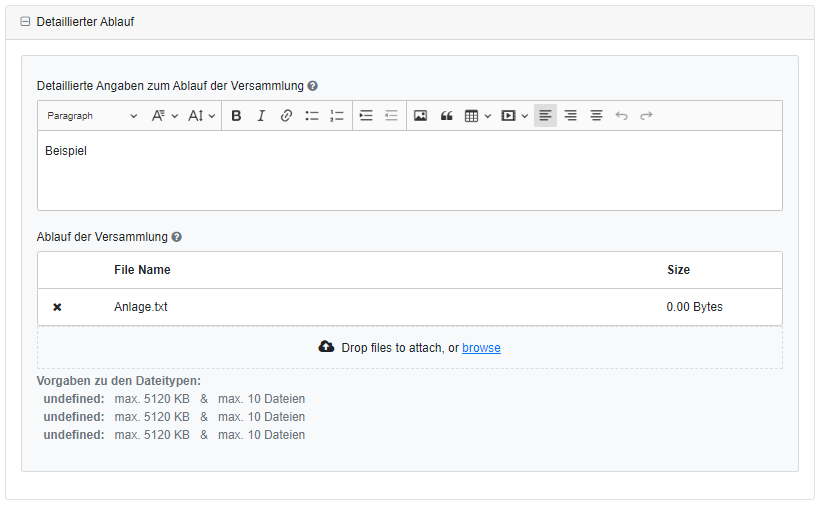
Task: Align text to the right
Action: 571,116
